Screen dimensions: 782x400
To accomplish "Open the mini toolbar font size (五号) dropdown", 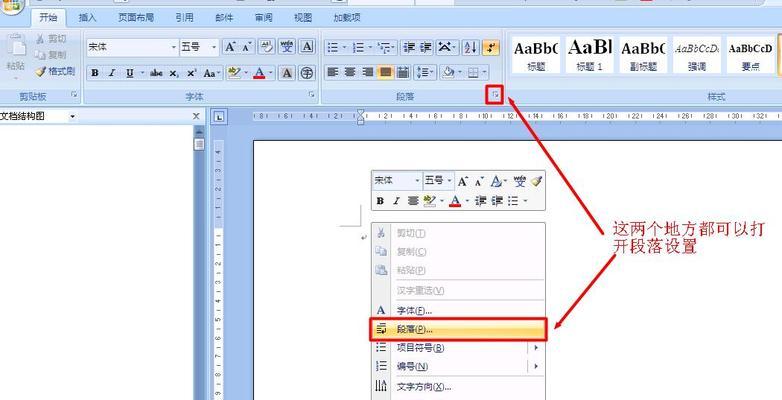I will click(450, 182).
